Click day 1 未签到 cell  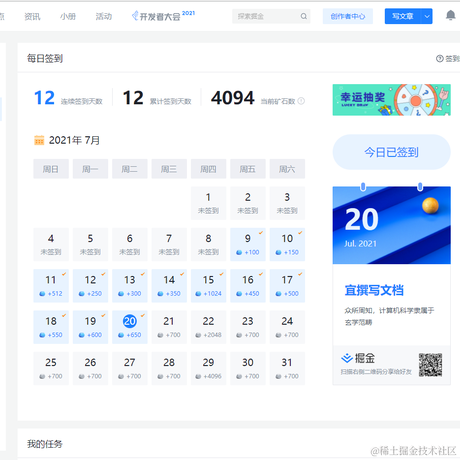pyautogui.click(x=208, y=203)
